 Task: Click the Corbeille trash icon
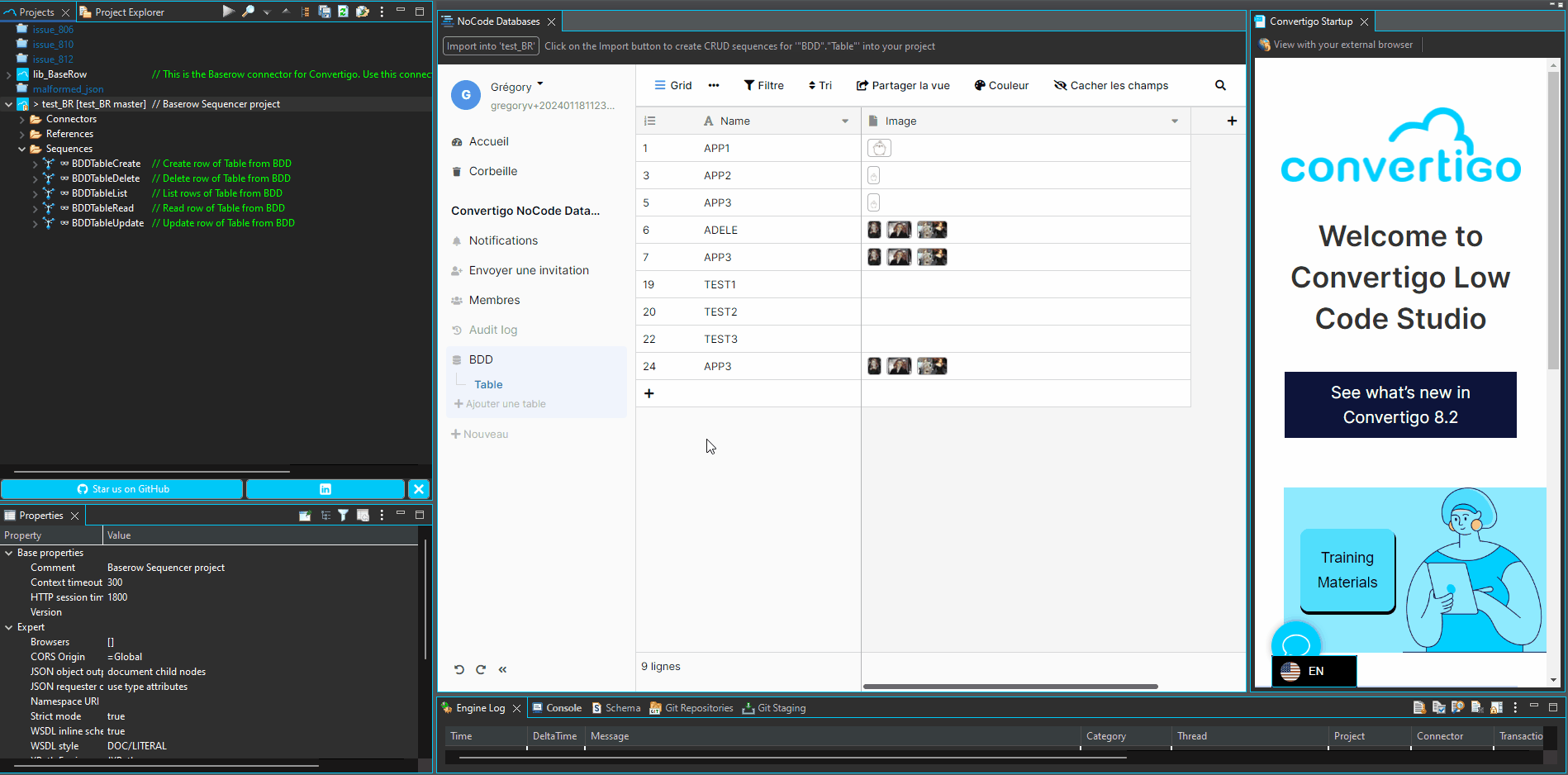click(x=457, y=171)
